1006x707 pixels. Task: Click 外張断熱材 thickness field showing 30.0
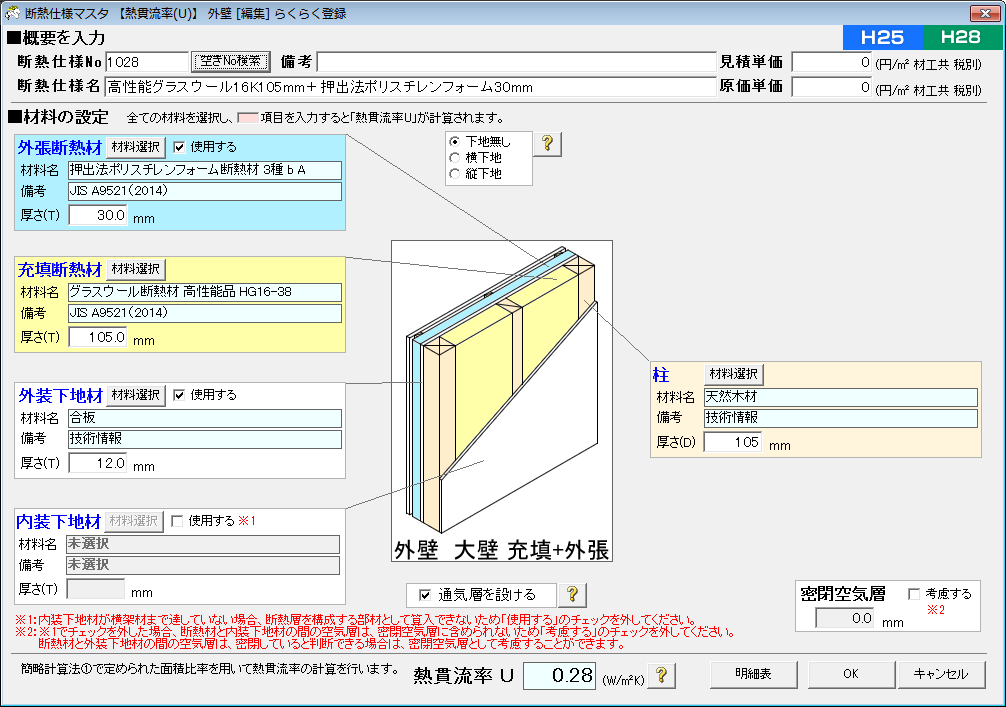[98, 215]
